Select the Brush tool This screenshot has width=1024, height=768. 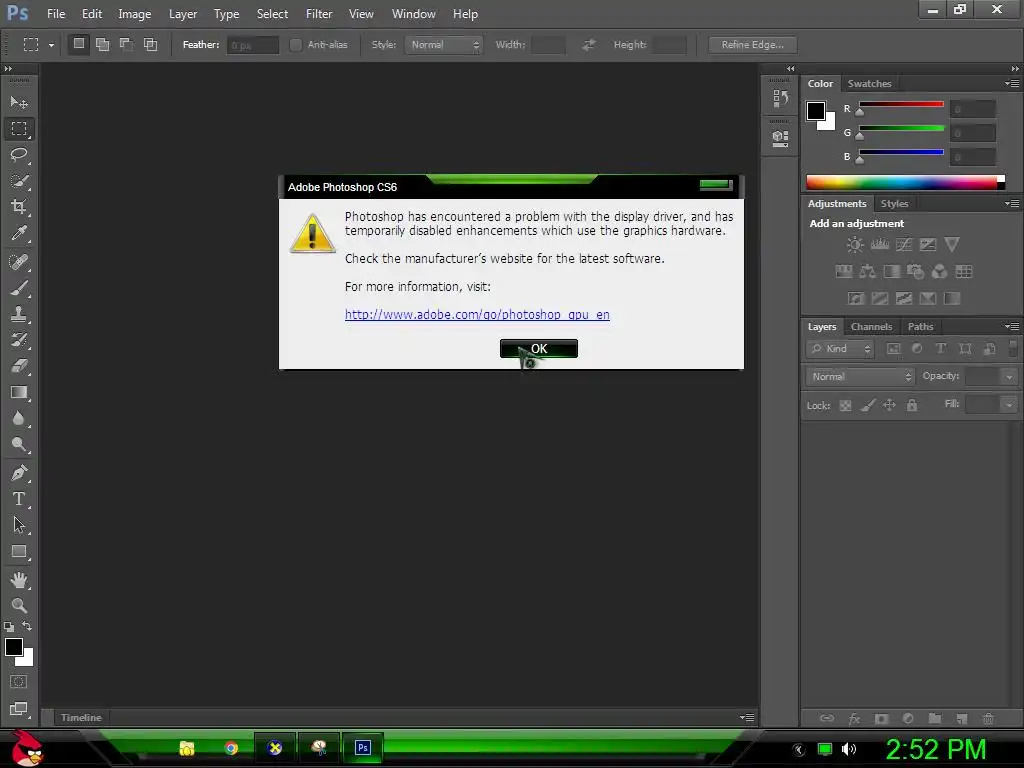(x=19, y=288)
